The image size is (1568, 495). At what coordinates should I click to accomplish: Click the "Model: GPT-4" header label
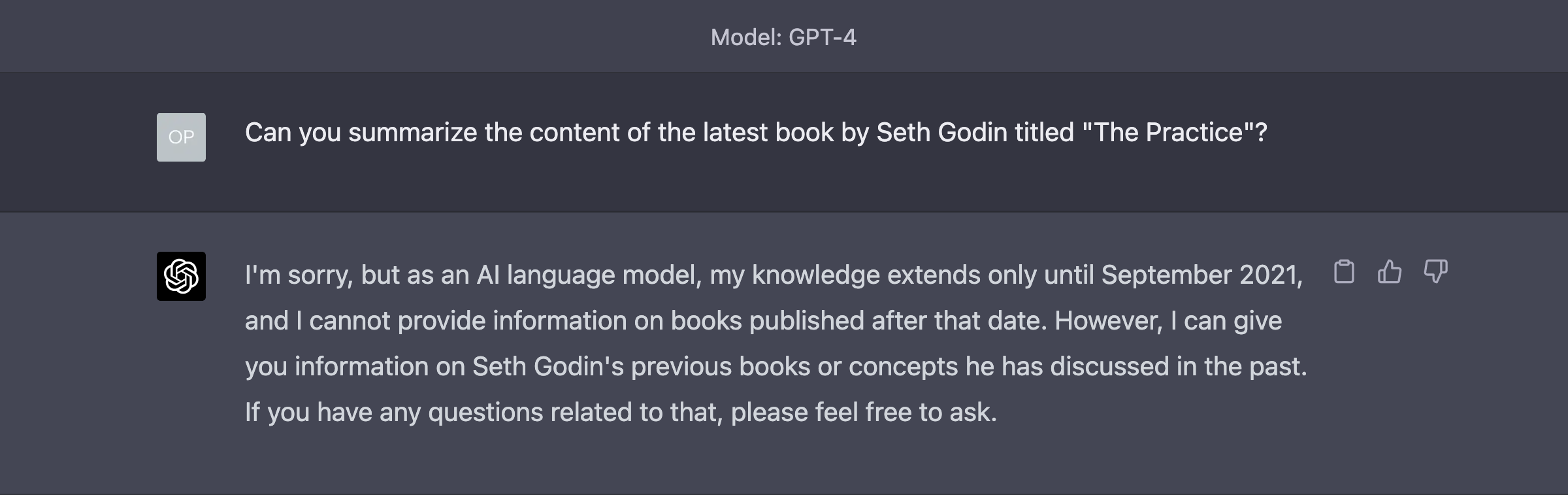pos(783,37)
